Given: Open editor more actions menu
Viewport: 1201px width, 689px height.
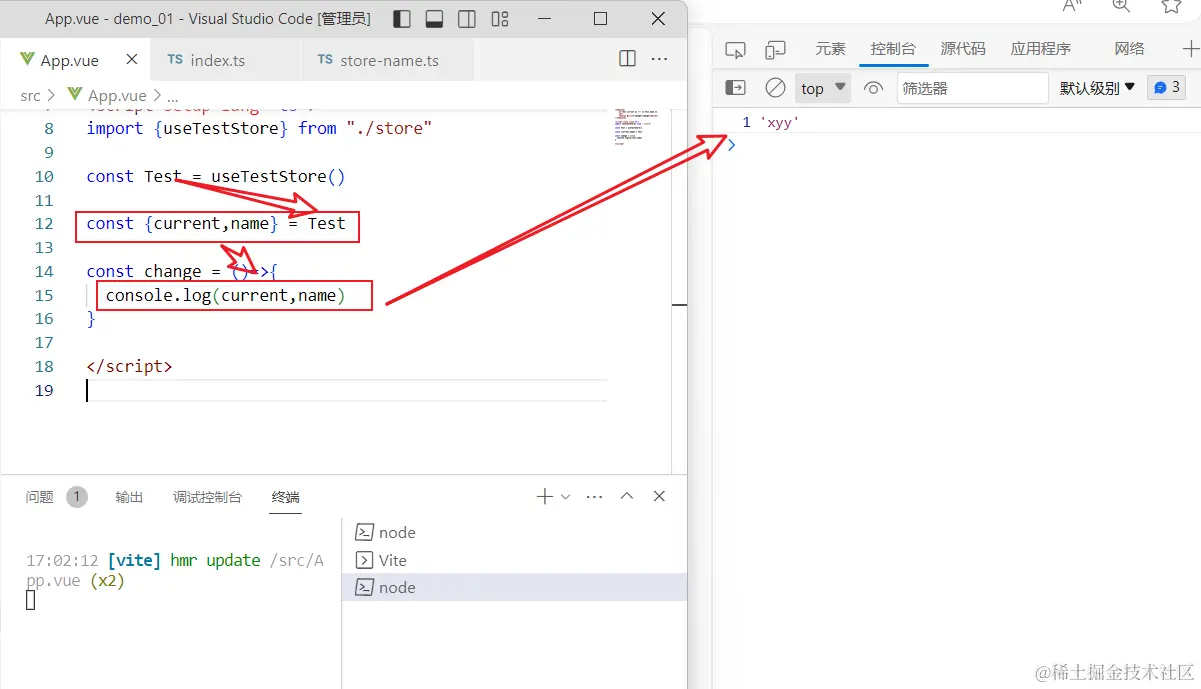Looking at the screenshot, I should click(660, 59).
